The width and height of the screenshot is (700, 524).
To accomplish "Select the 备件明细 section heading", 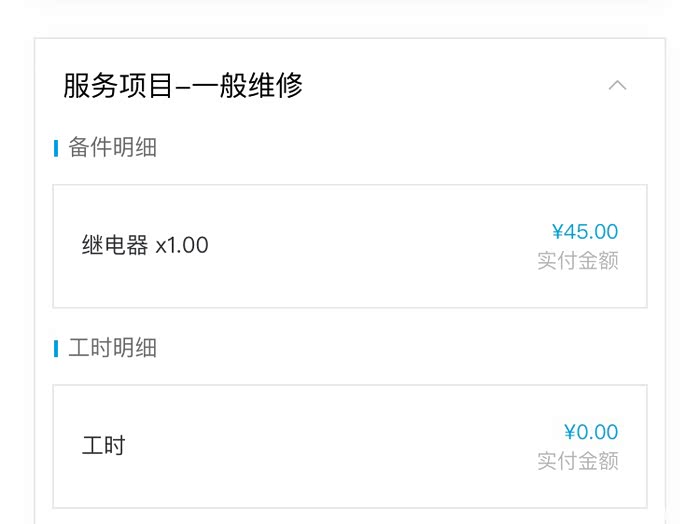I will 113,148.
